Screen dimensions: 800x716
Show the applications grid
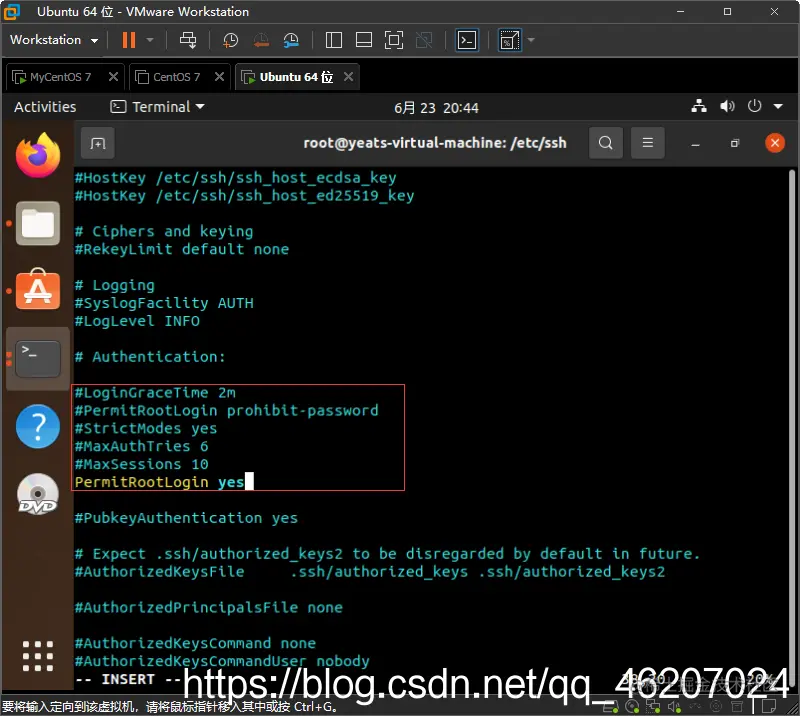tap(38, 656)
